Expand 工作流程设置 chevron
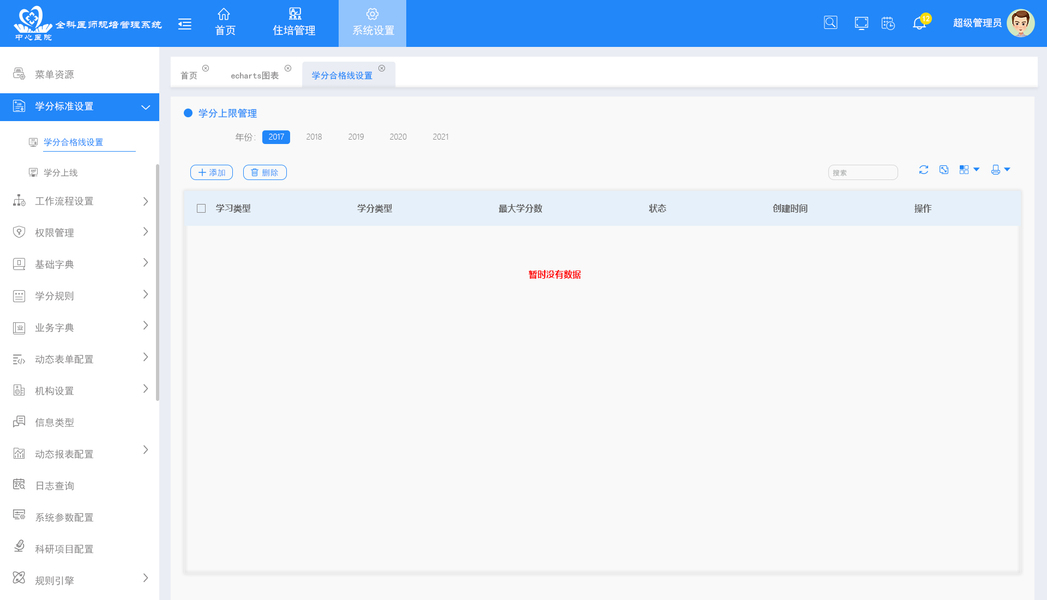The image size is (1047, 600). click(x=146, y=201)
